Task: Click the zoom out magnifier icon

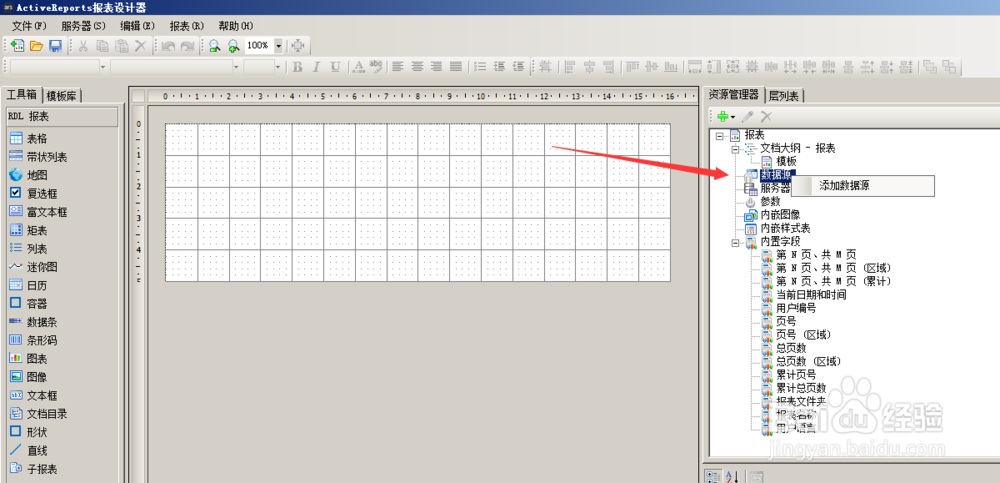Action: [x=215, y=46]
